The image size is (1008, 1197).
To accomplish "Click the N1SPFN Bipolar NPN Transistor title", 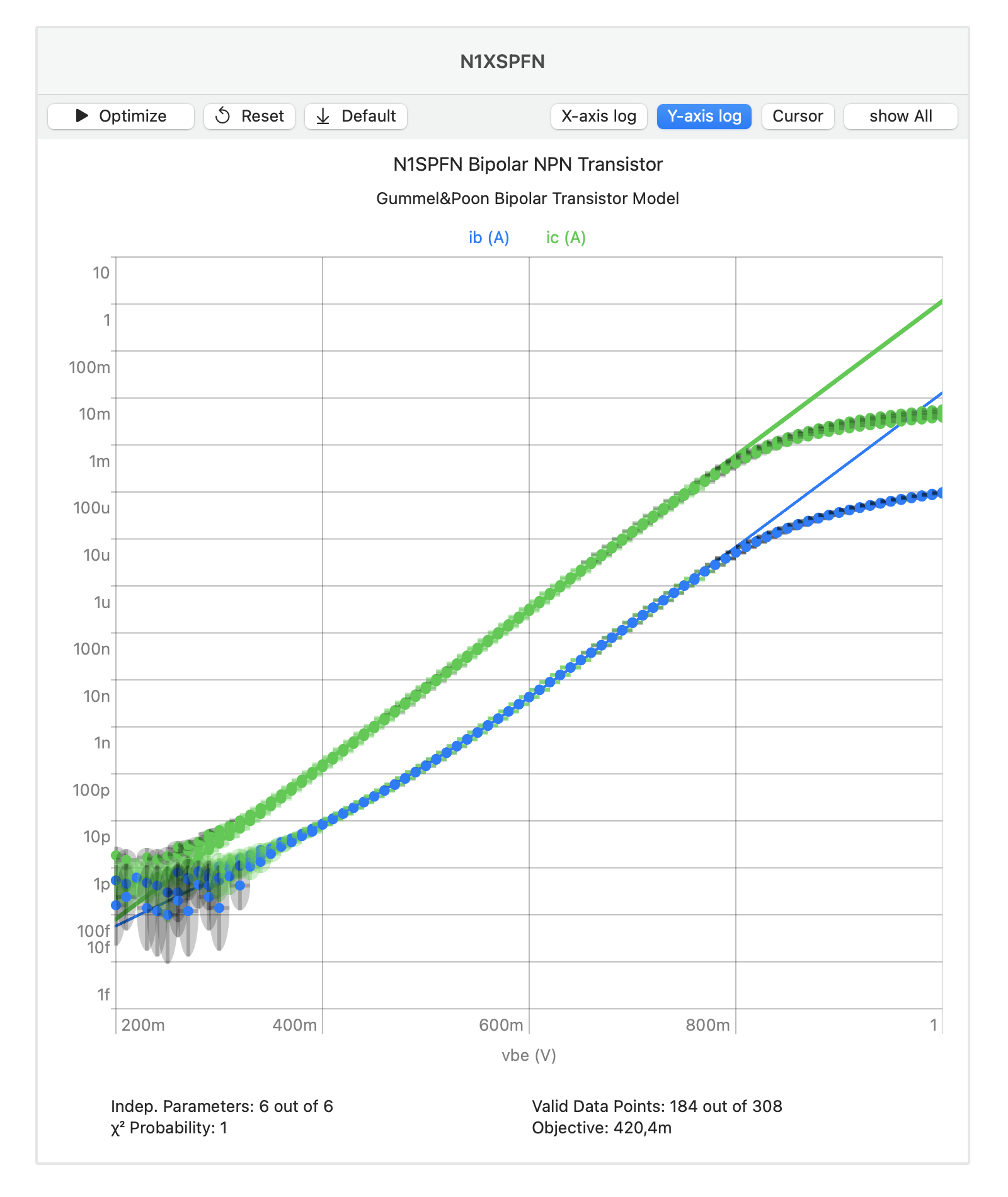I will click(x=528, y=164).
